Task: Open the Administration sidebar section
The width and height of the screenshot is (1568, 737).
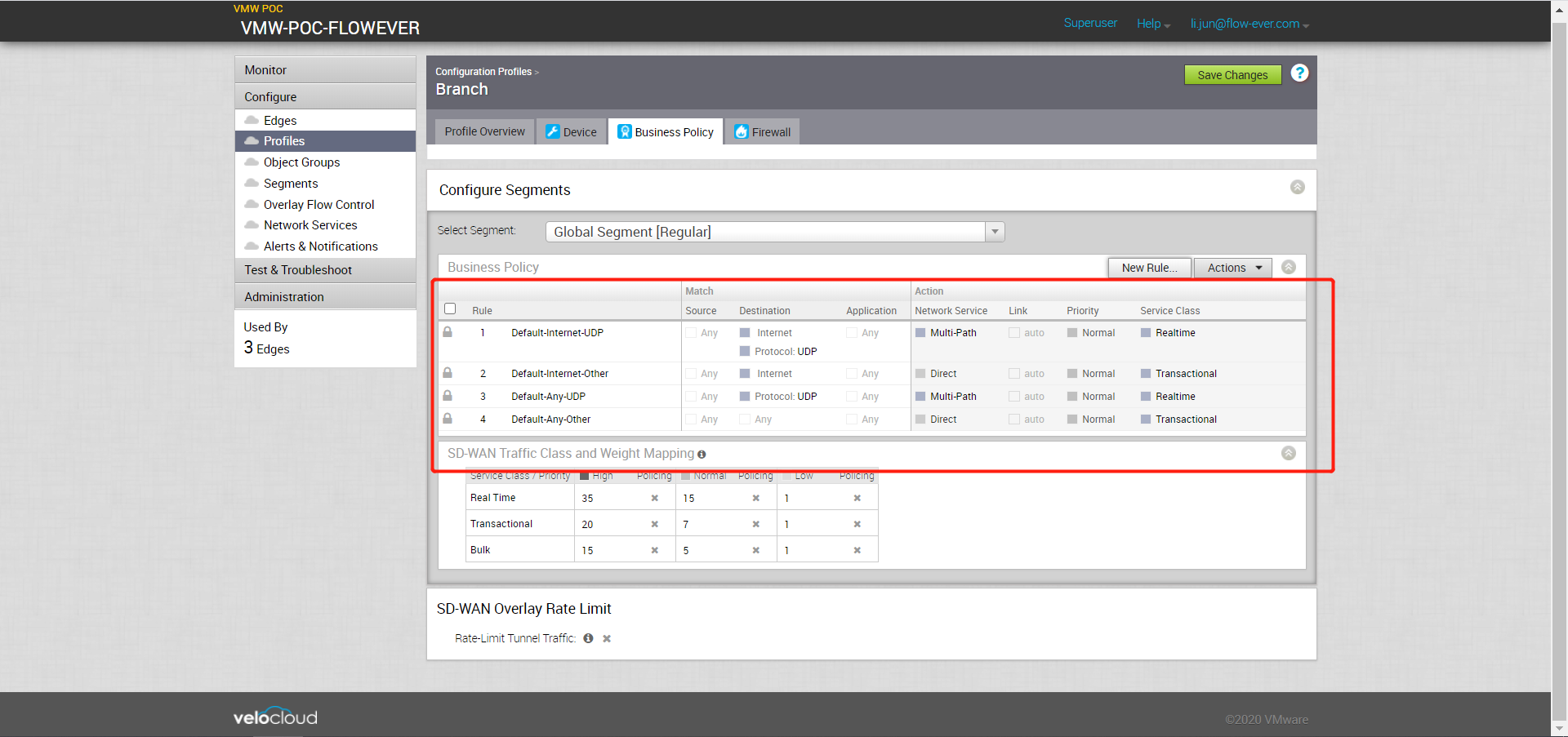Action: coord(325,297)
